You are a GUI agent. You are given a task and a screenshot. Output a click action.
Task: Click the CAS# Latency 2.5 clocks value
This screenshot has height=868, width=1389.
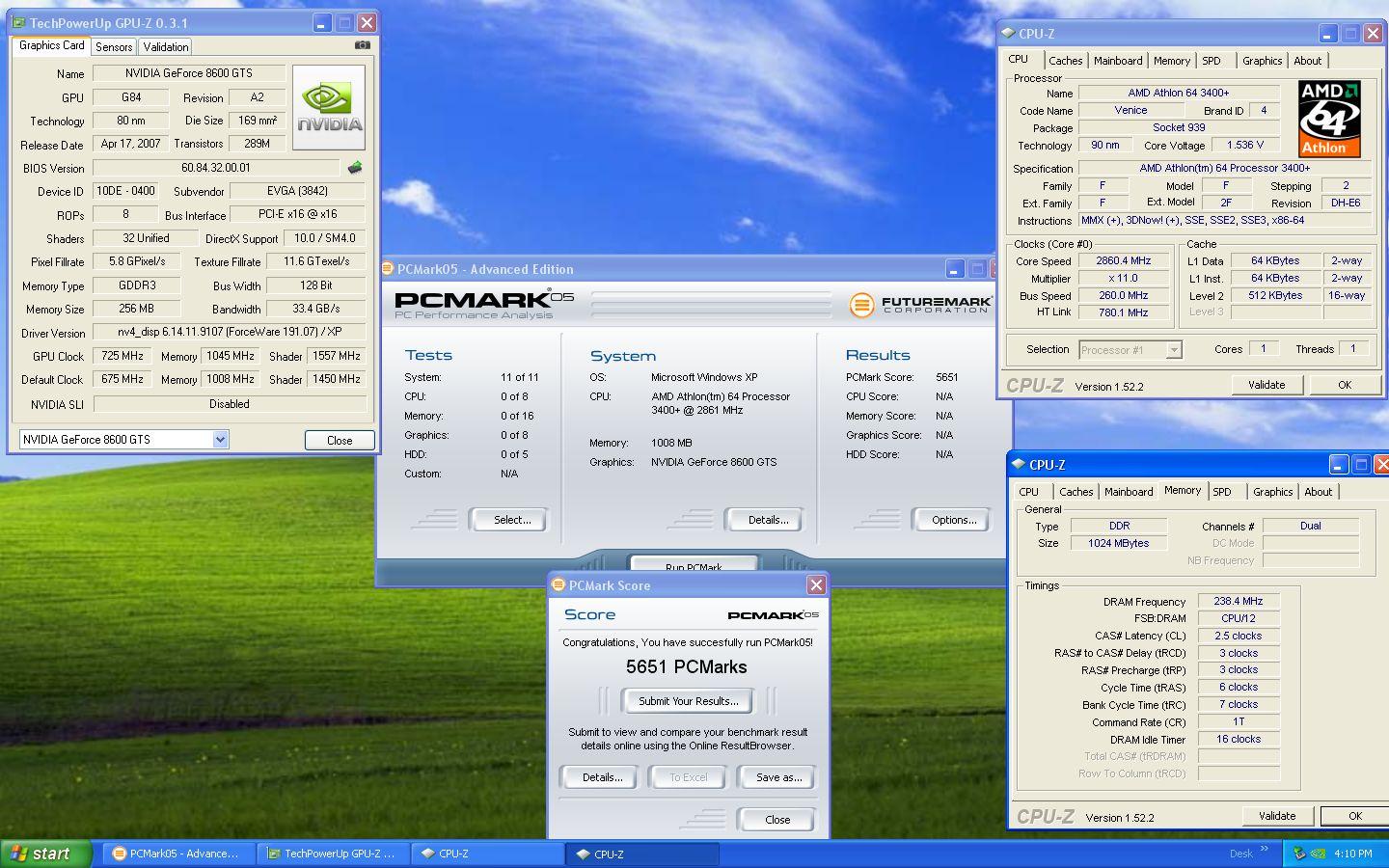tap(1239, 636)
